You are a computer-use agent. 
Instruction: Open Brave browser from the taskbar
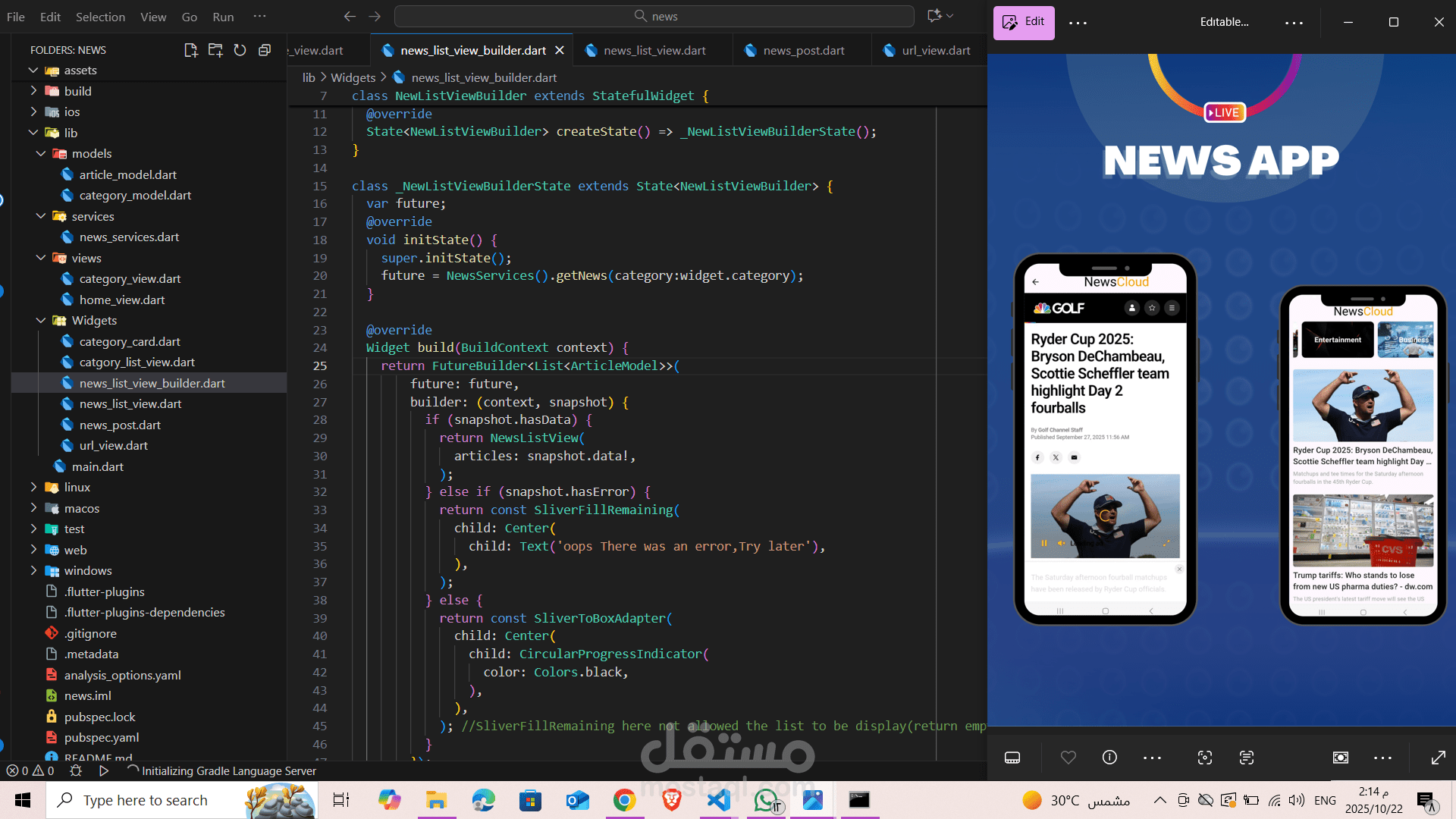click(x=672, y=800)
